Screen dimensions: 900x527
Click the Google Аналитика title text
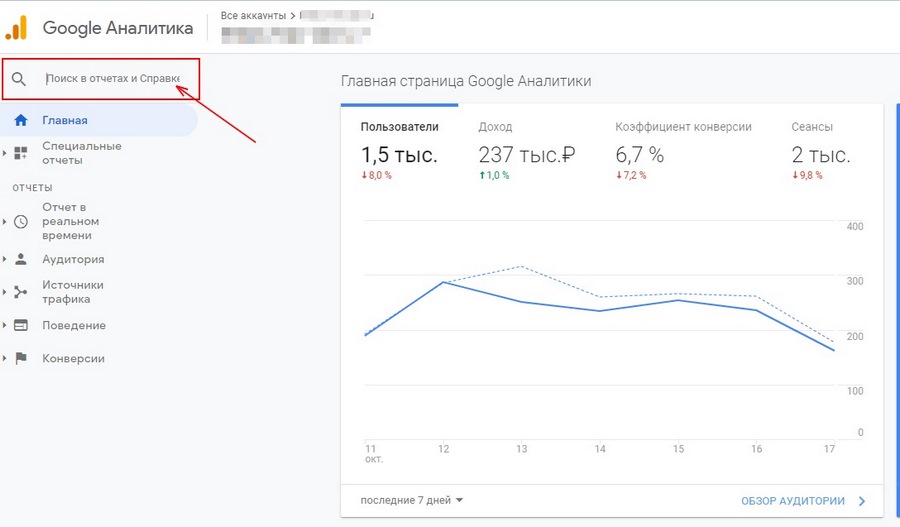[x=118, y=28]
